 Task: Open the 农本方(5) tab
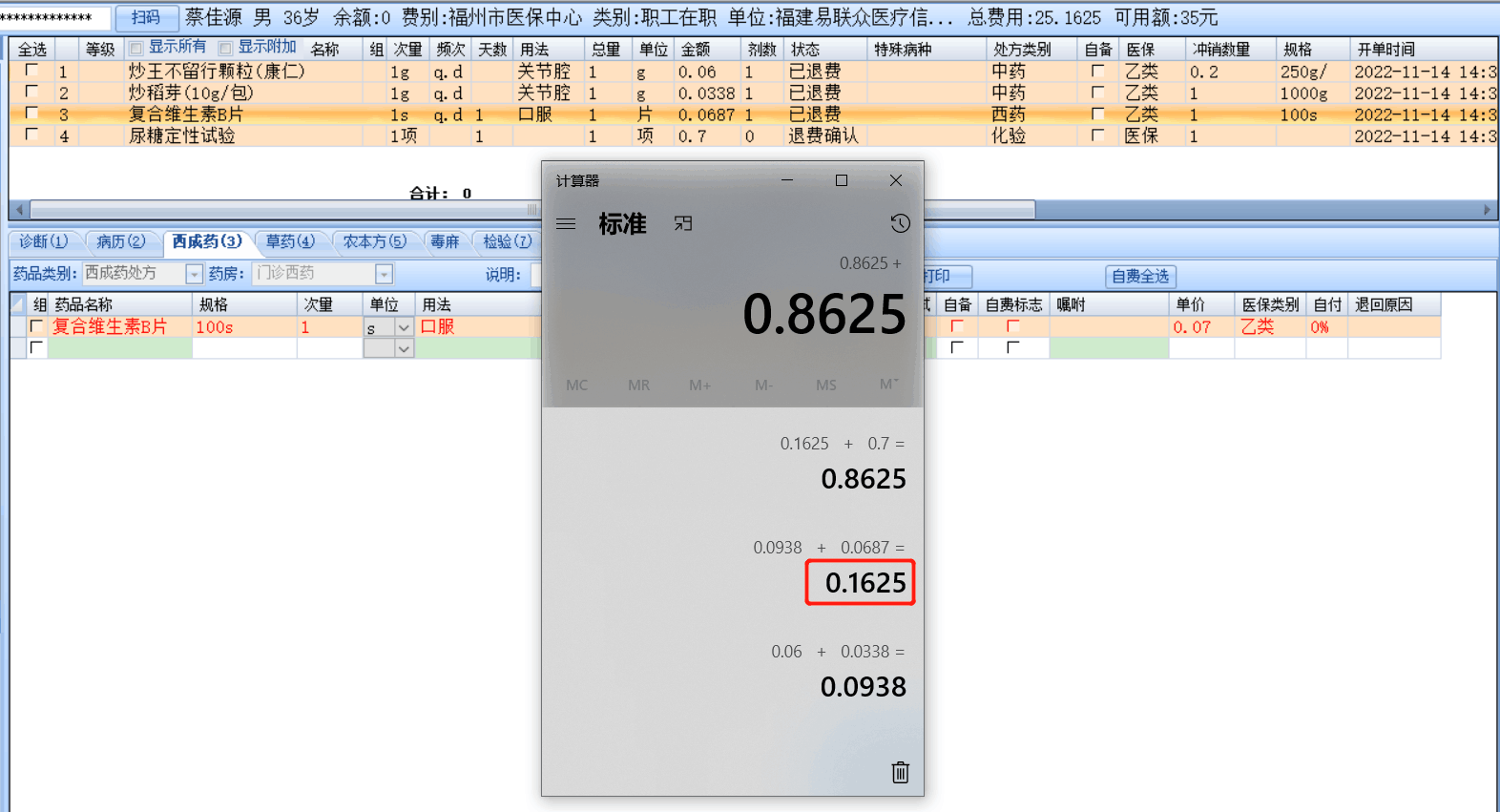pyautogui.click(x=375, y=241)
